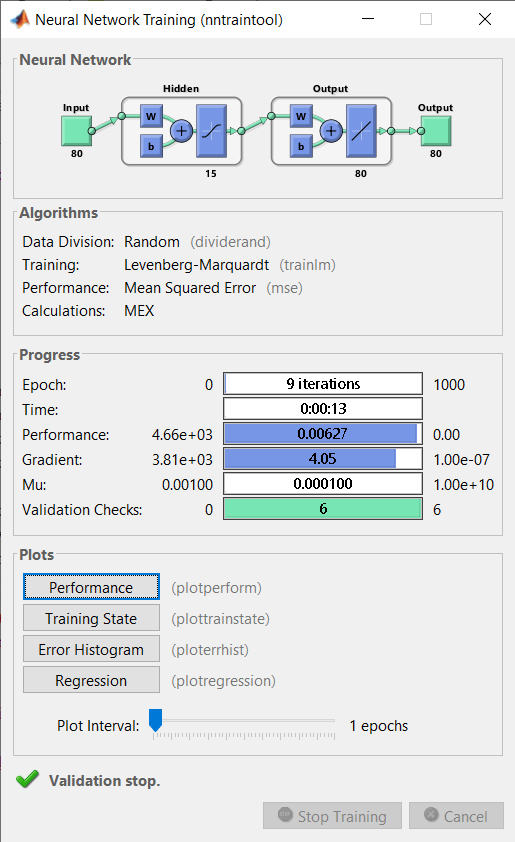Click the Output layer linear transfer function block
515x842 pixels.
point(361,131)
